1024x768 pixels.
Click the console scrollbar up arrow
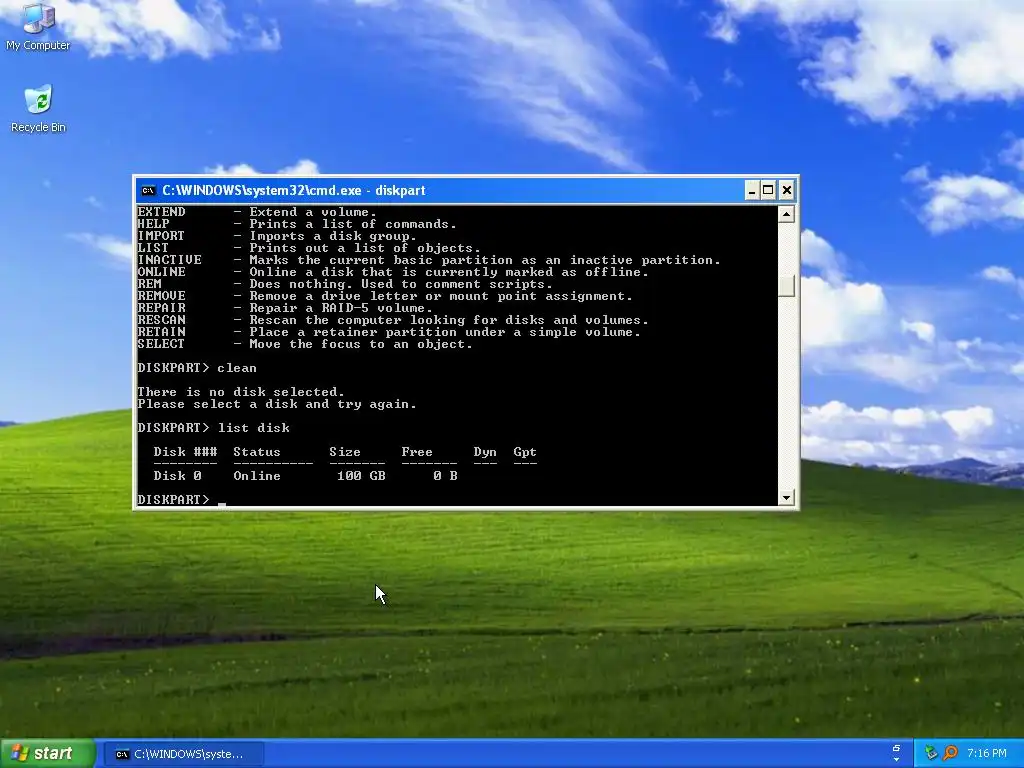click(786, 214)
